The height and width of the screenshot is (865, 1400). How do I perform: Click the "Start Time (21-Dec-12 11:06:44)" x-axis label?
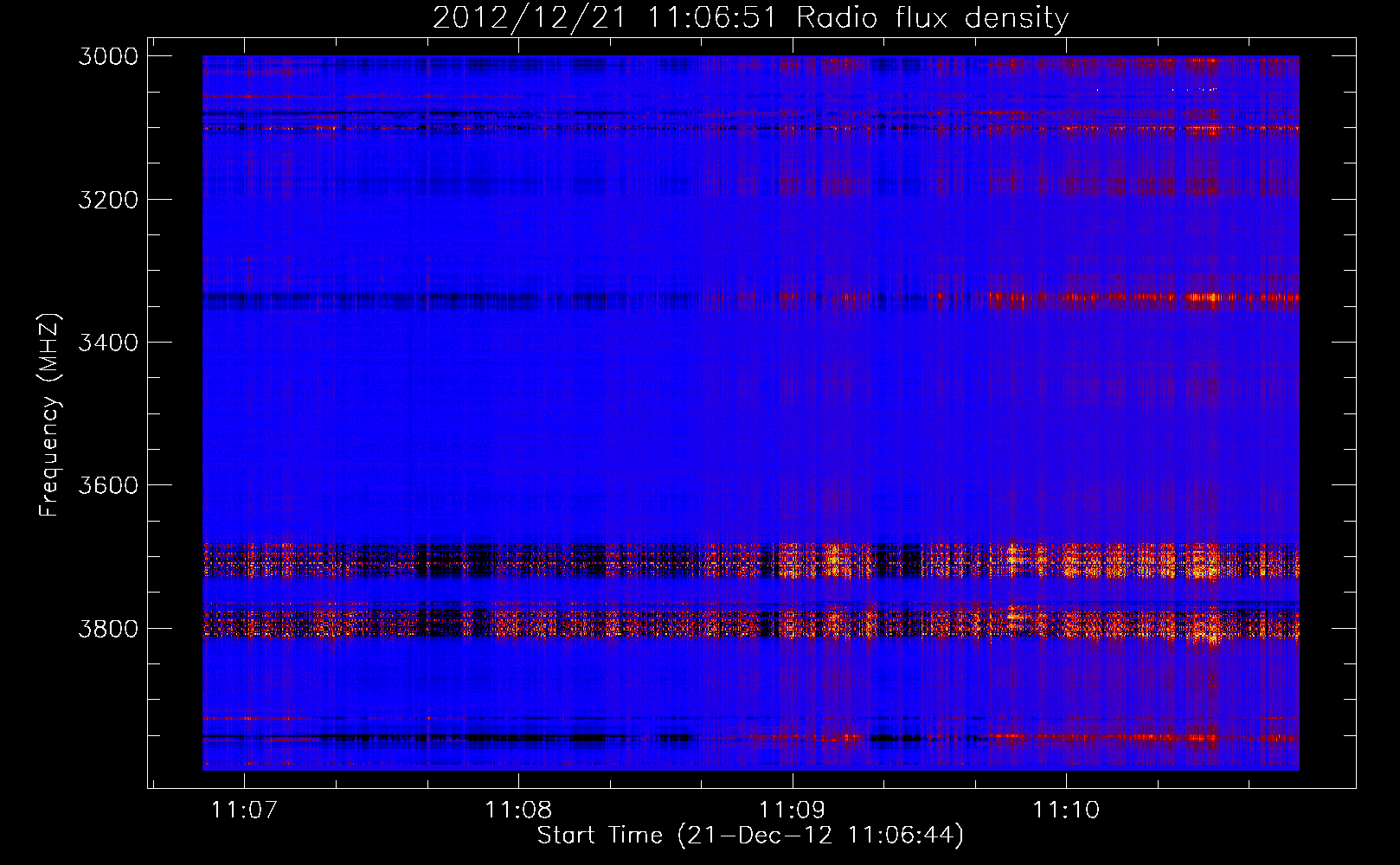[750, 836]
